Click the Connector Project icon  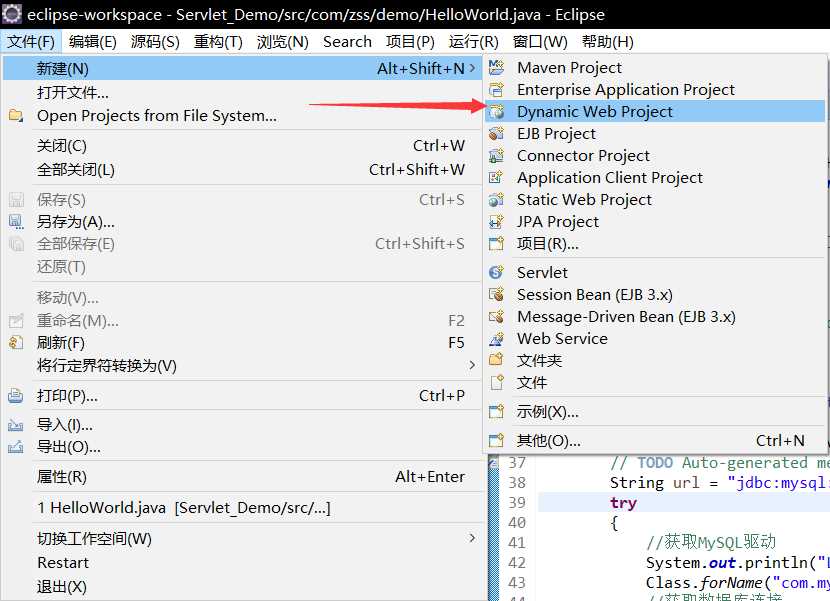(496, 156)
